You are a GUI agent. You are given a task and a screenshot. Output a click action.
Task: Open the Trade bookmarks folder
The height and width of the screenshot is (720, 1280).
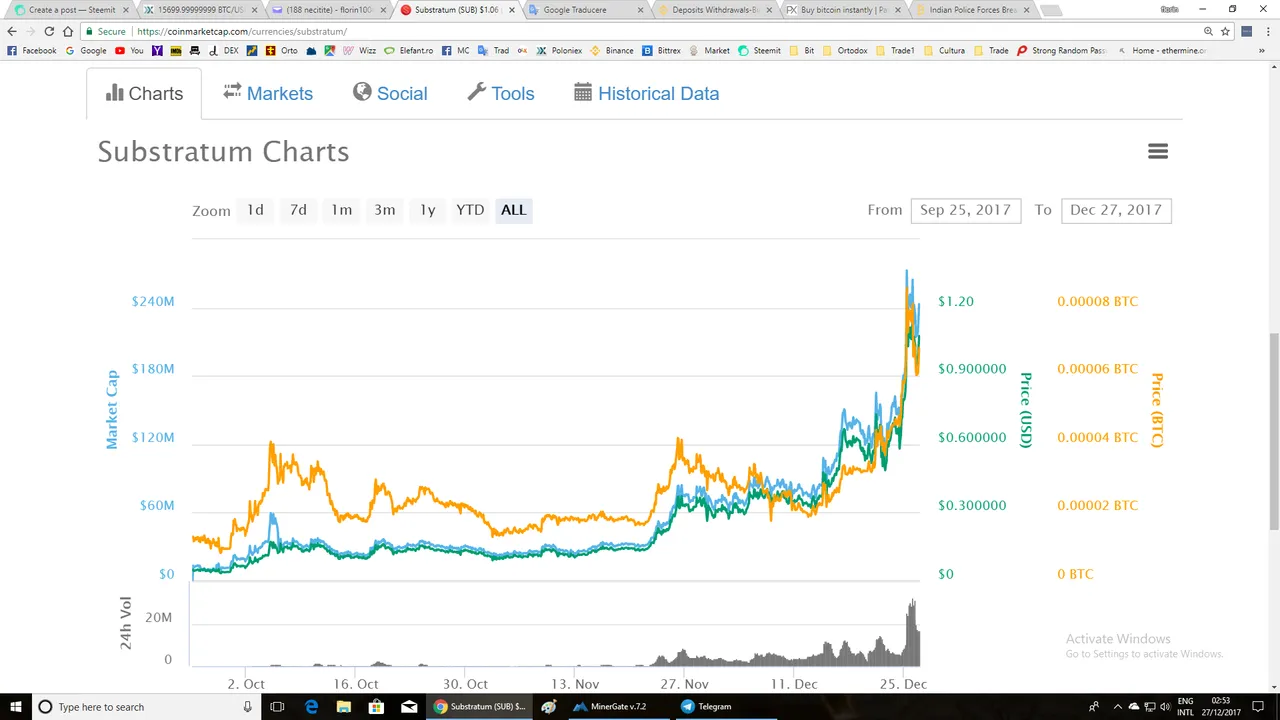[x=991, y=50]
